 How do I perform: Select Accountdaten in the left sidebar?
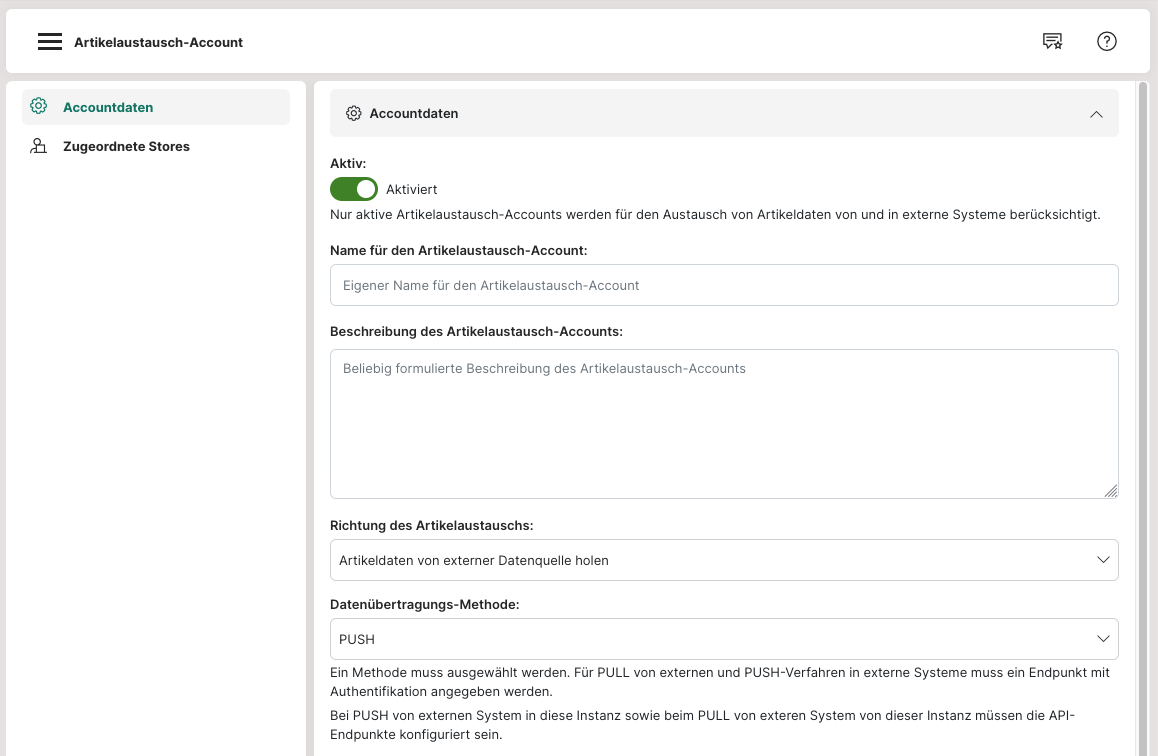108,107
